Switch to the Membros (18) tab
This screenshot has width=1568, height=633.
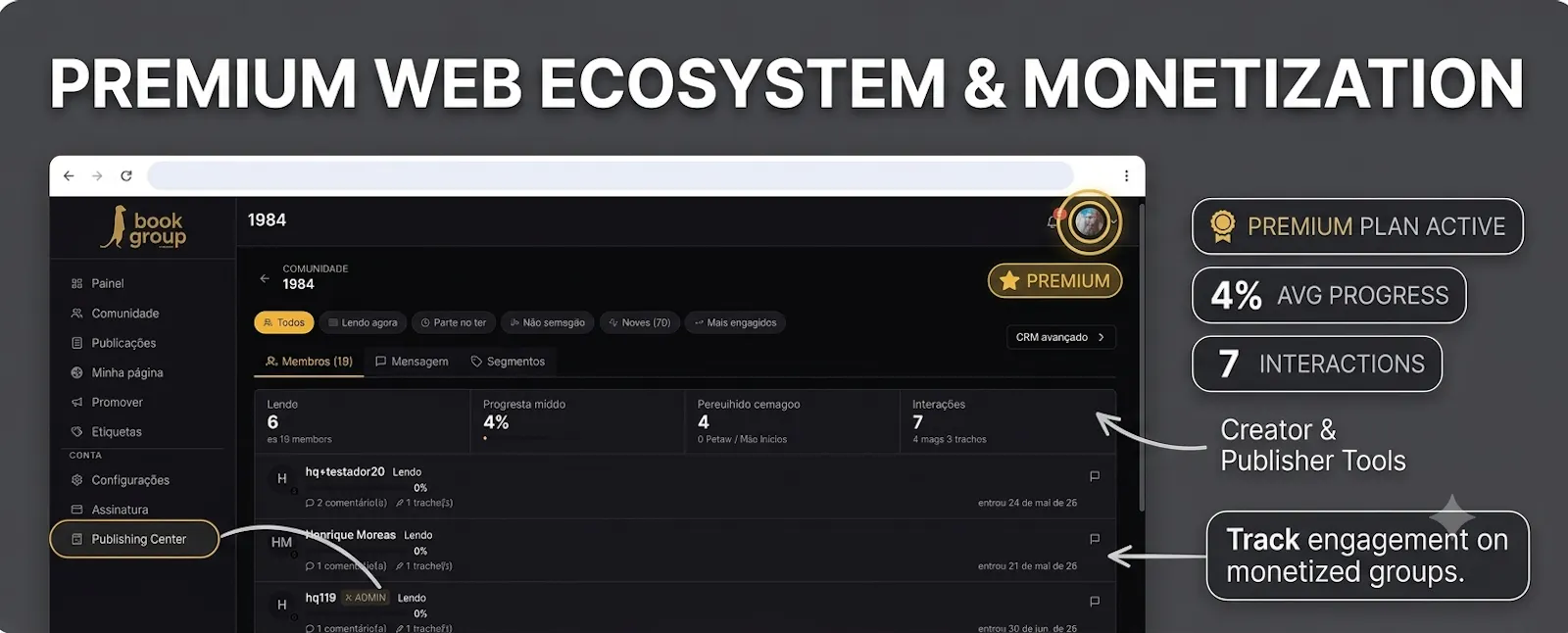click(x=309, y=362)
